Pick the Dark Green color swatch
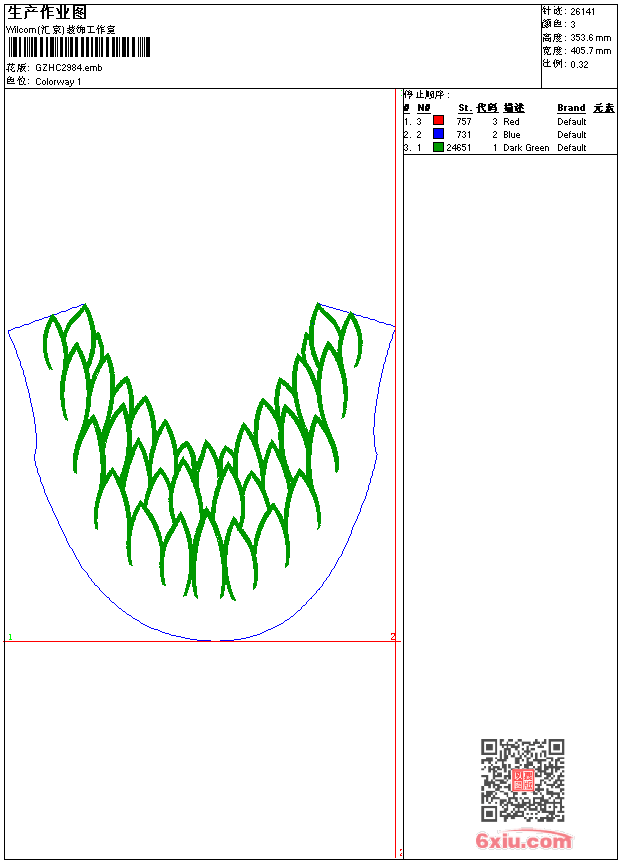620x860 pixels. 438,147
